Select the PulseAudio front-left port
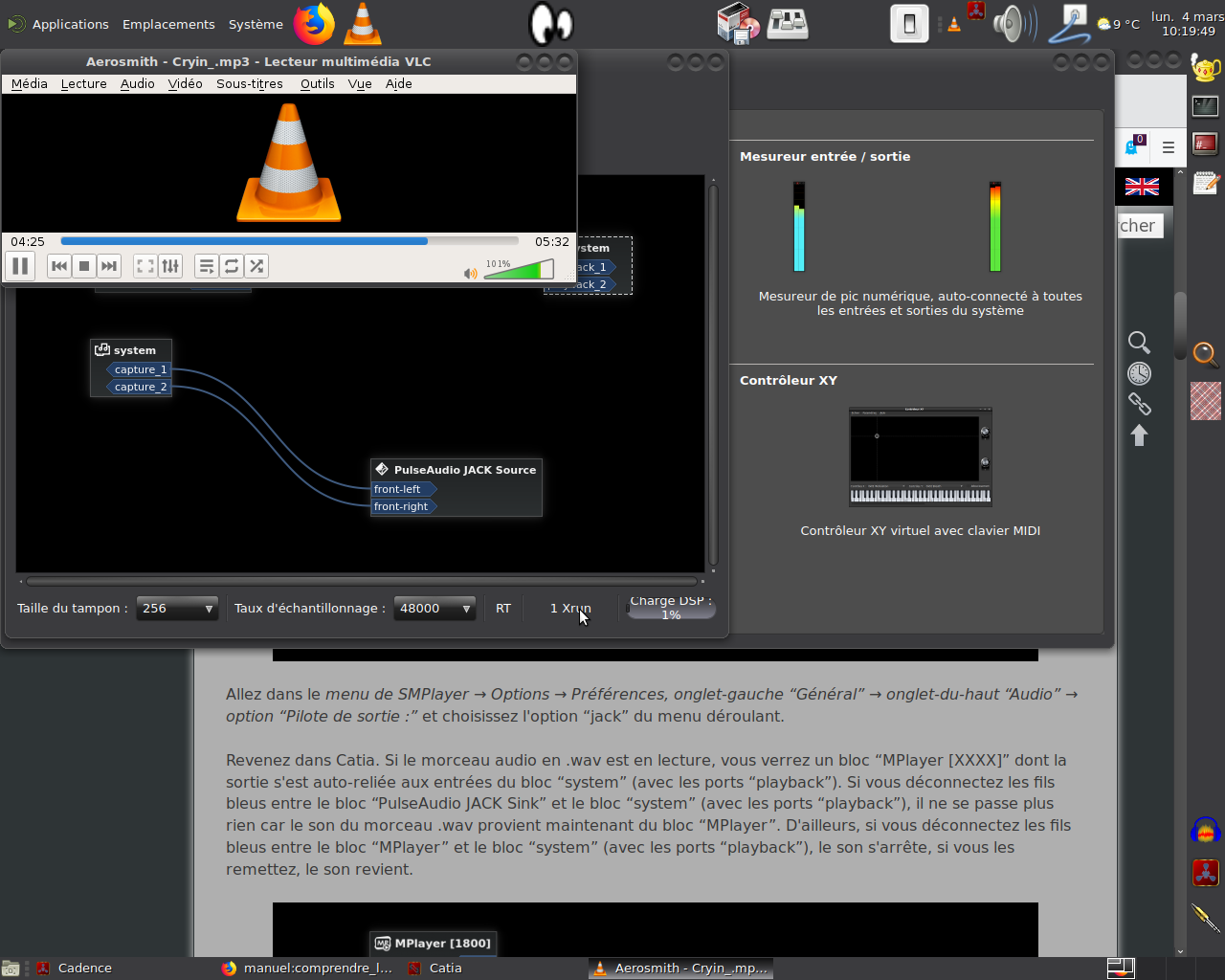The width and height of the screenshot is (1225, 980). [403, 489]
